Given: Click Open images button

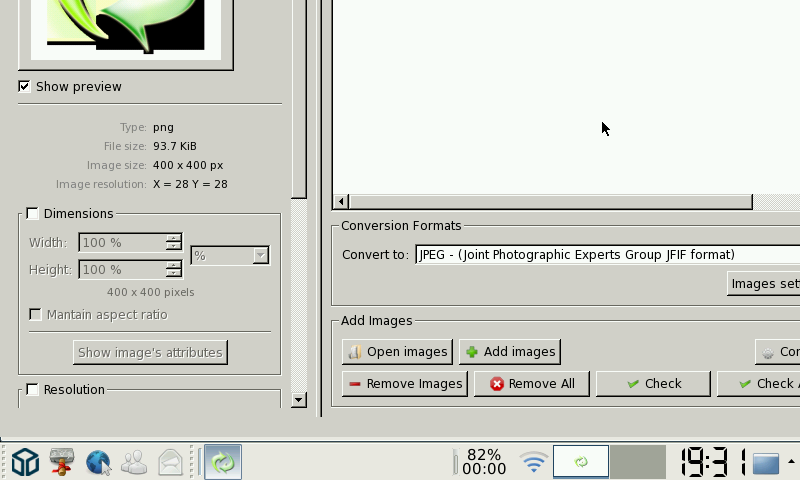Looking at the screenshot, I should point(397,352).
